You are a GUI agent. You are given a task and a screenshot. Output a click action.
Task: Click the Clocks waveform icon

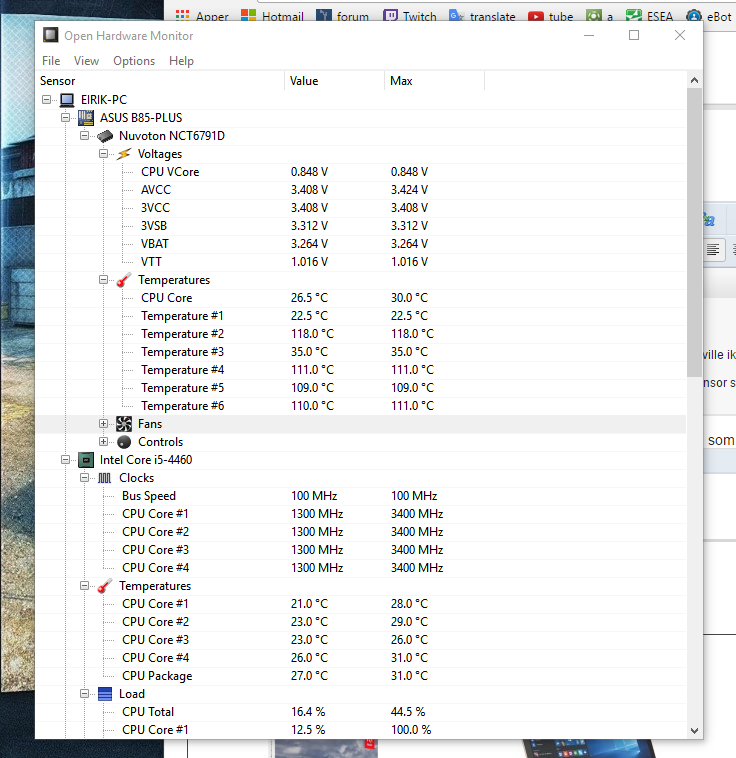(x=105, y=478)
